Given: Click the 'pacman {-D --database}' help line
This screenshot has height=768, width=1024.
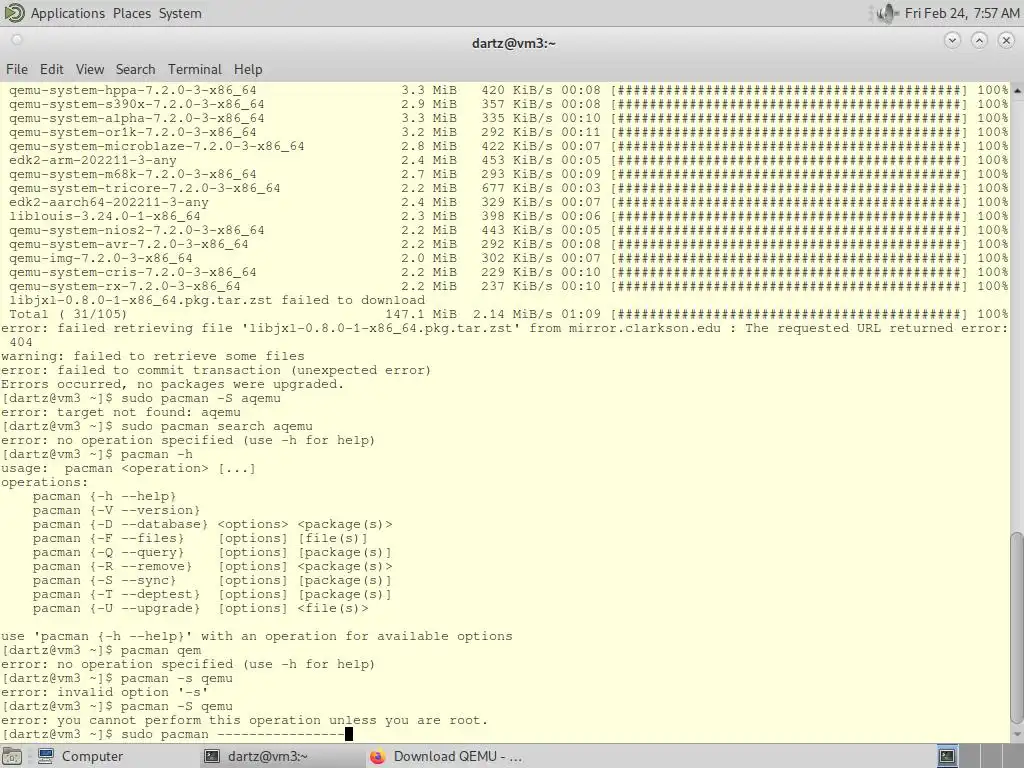Looking at the screenshot, I should [213, 524].
